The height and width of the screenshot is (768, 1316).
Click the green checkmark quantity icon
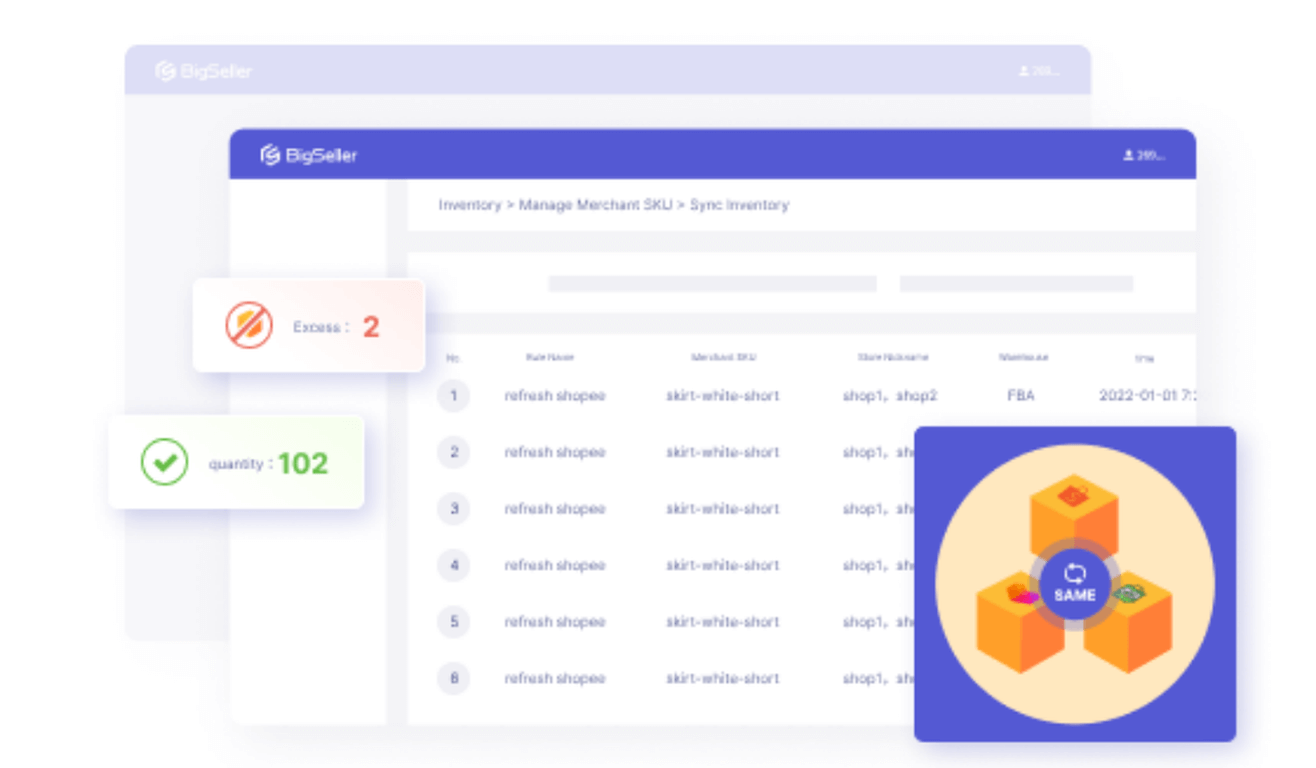pos(164,462)
